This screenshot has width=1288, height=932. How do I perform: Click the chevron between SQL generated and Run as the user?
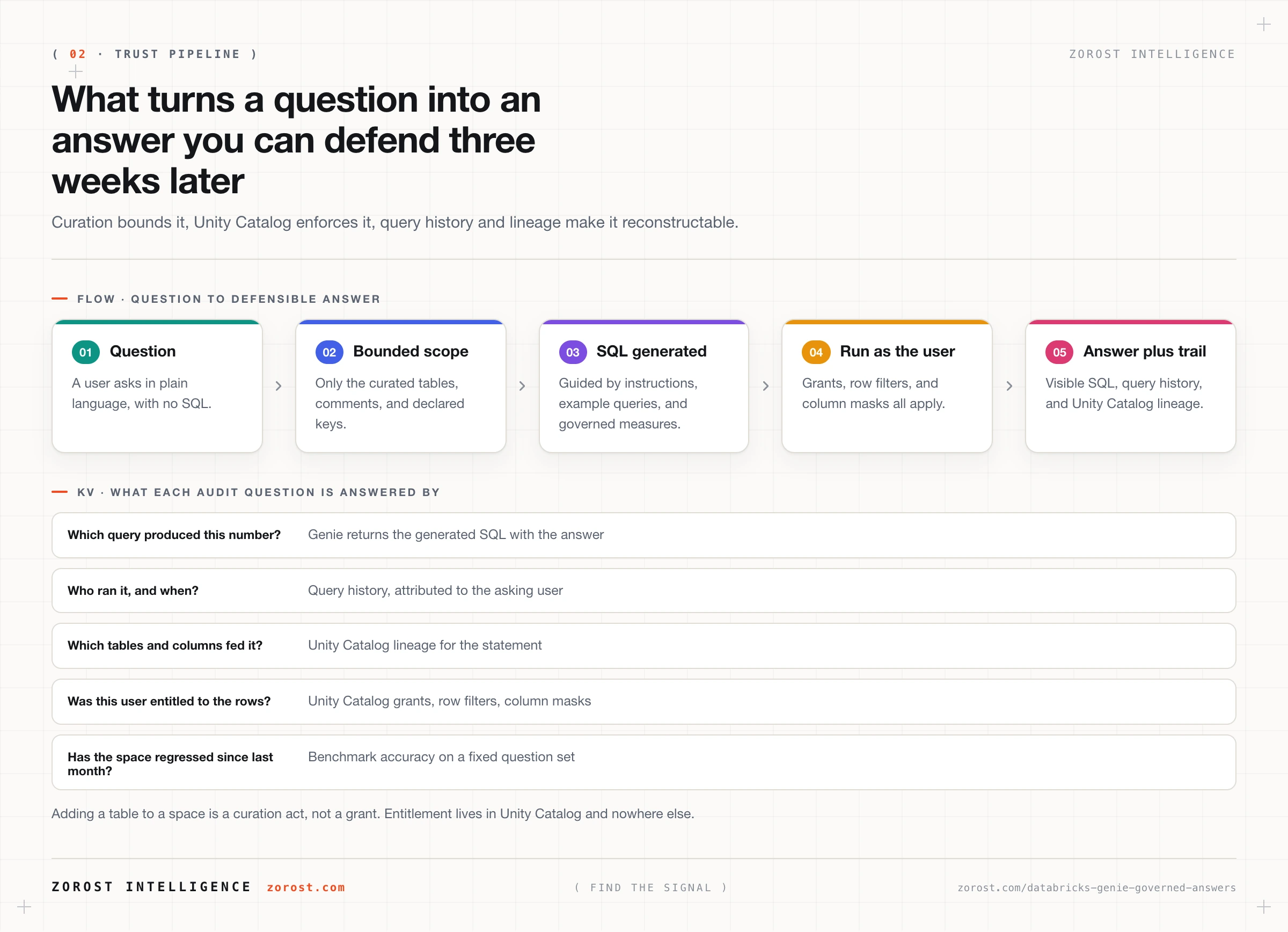click(x=765, y=386)
